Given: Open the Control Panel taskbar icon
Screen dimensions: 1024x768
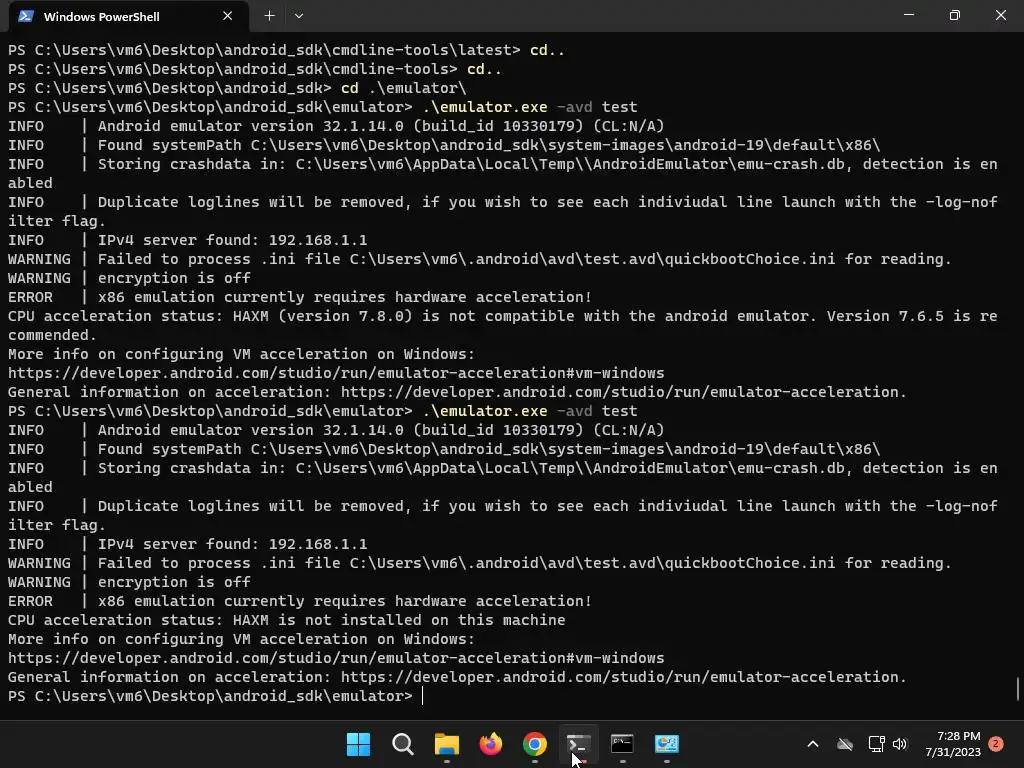Looking at the screenshot, I should pyautogui.click(x=667, y=744).
